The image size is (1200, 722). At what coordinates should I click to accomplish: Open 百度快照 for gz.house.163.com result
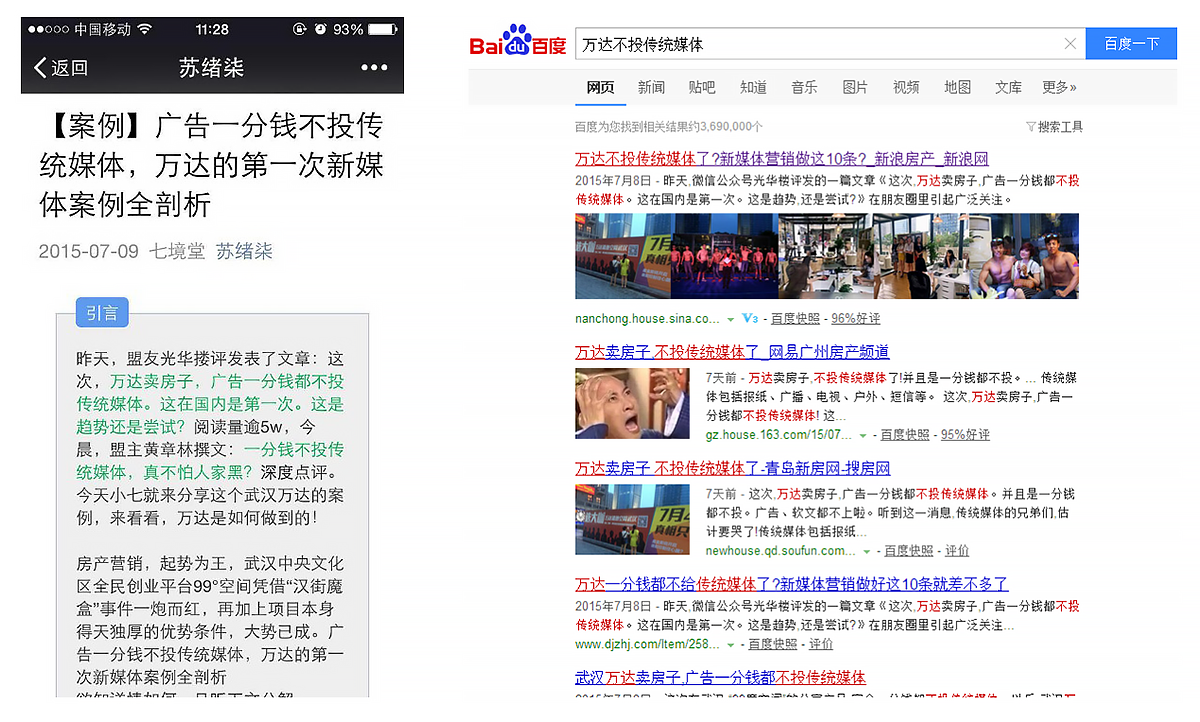pos(905,435)
